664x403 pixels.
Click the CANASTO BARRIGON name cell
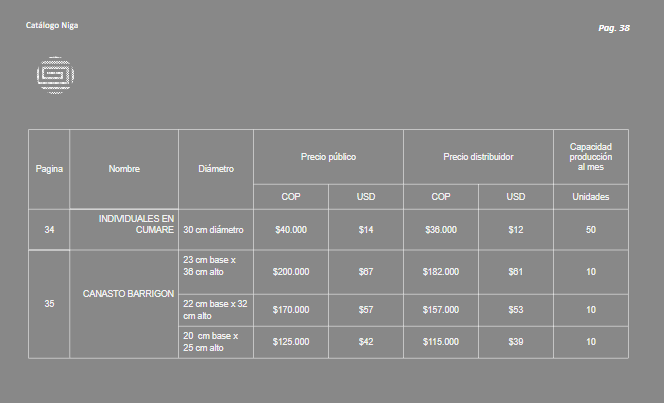pos(124,304)
